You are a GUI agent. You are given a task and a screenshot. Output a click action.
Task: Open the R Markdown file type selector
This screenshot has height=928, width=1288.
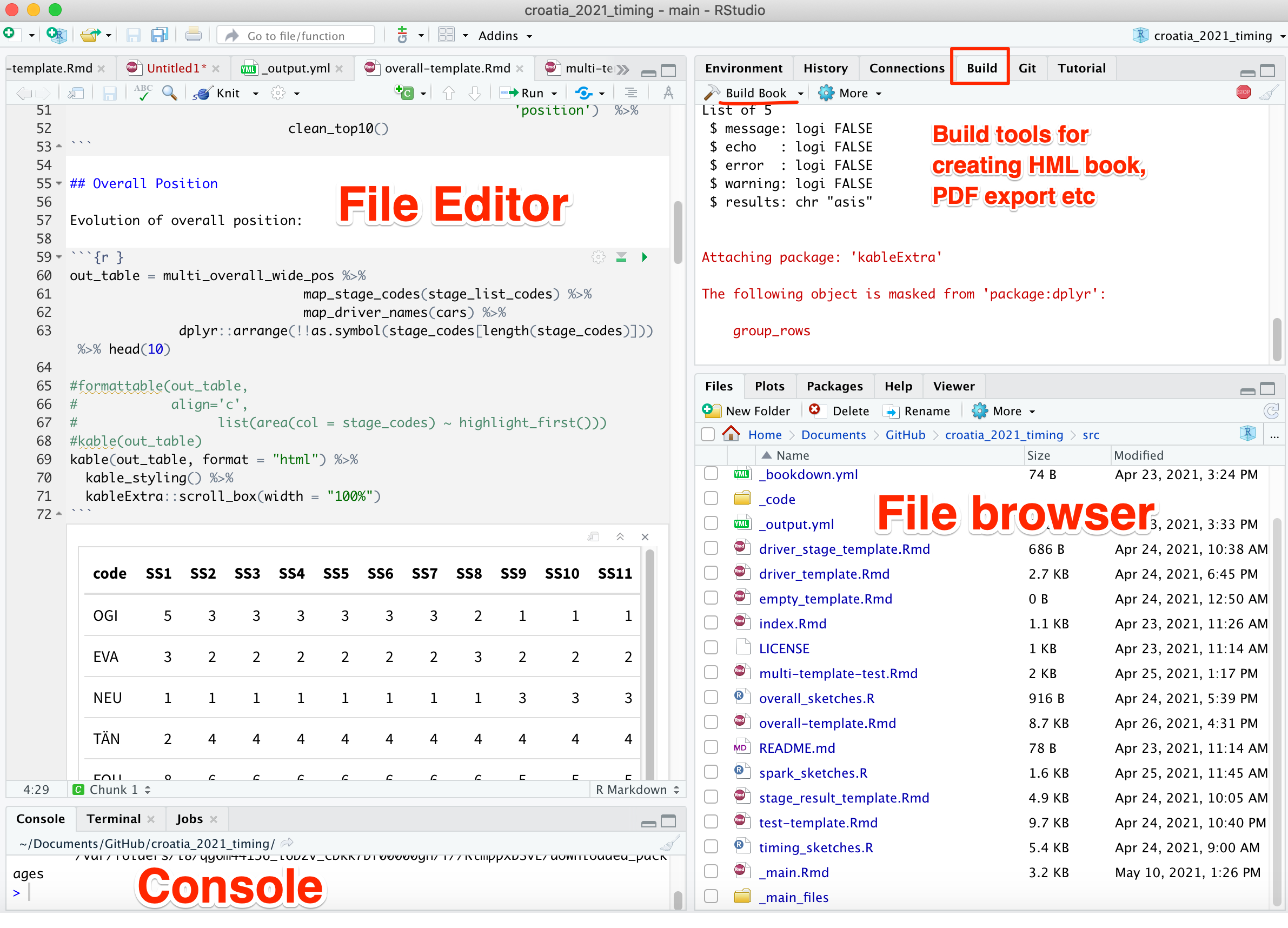click(x=637, y=790)
